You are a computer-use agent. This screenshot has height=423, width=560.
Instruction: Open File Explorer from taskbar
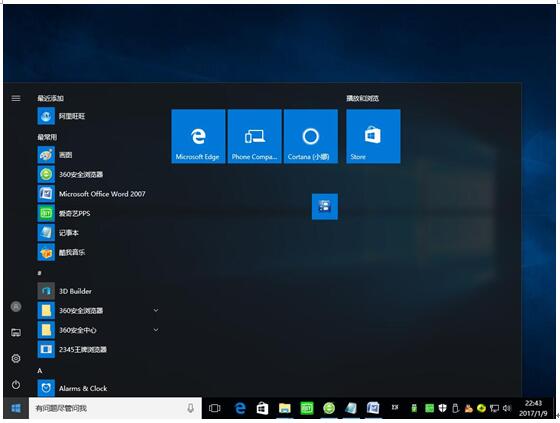(285, 408)
